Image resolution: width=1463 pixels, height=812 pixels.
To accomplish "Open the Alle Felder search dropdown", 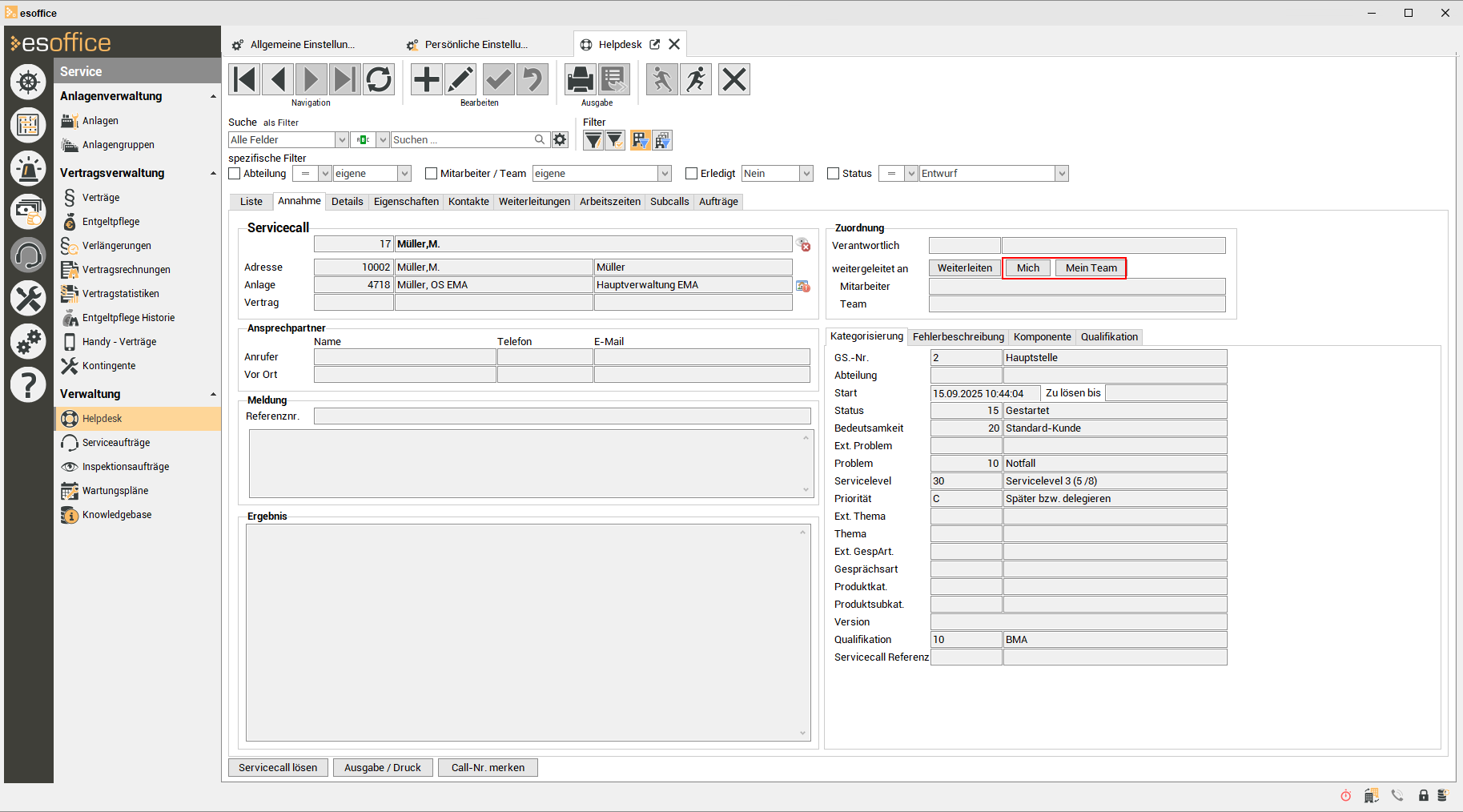I will 341,140.
